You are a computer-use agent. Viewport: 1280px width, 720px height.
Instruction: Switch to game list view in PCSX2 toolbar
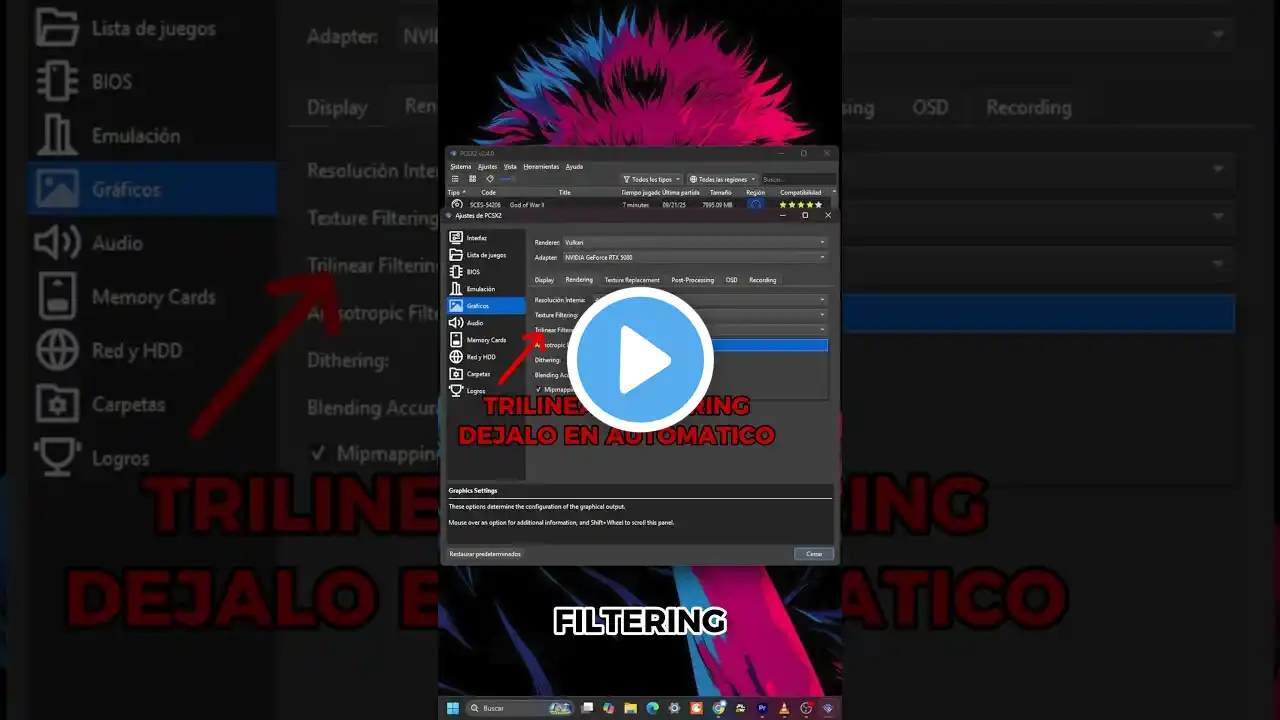click(x=455, y=179)
